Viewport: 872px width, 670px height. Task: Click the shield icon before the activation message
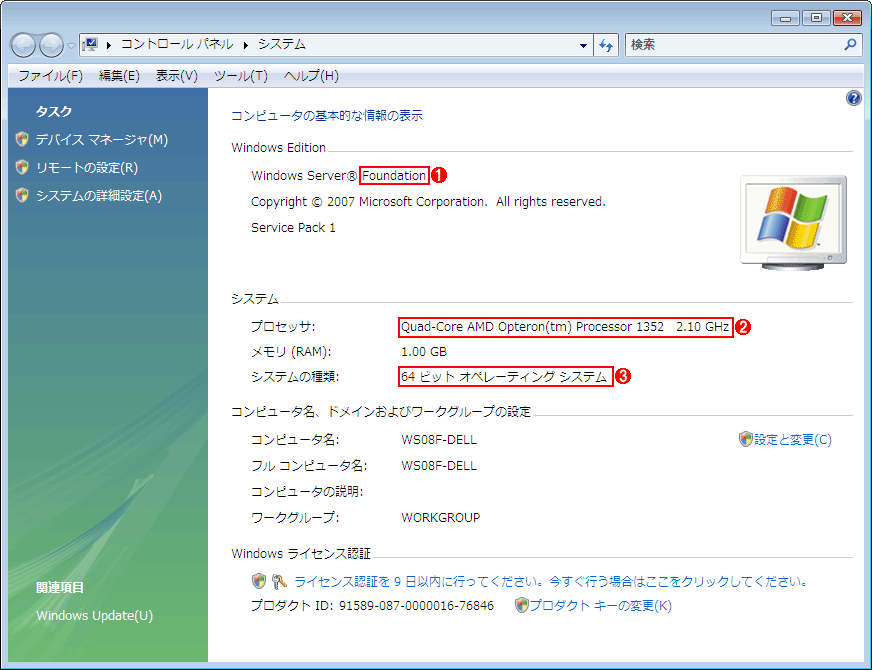pos(259,582)
